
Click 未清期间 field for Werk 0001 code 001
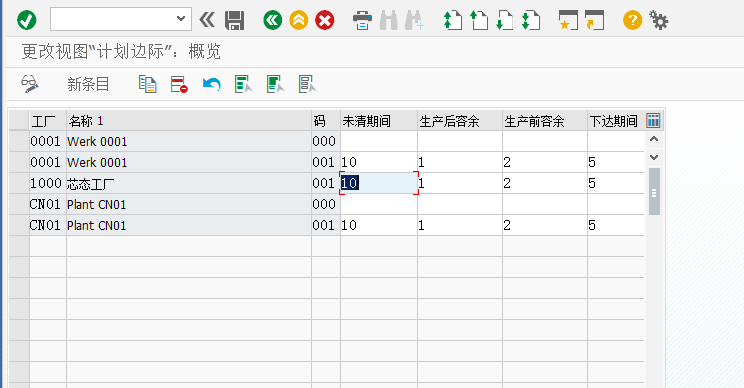pyautogui.click(x=379, y=162)
